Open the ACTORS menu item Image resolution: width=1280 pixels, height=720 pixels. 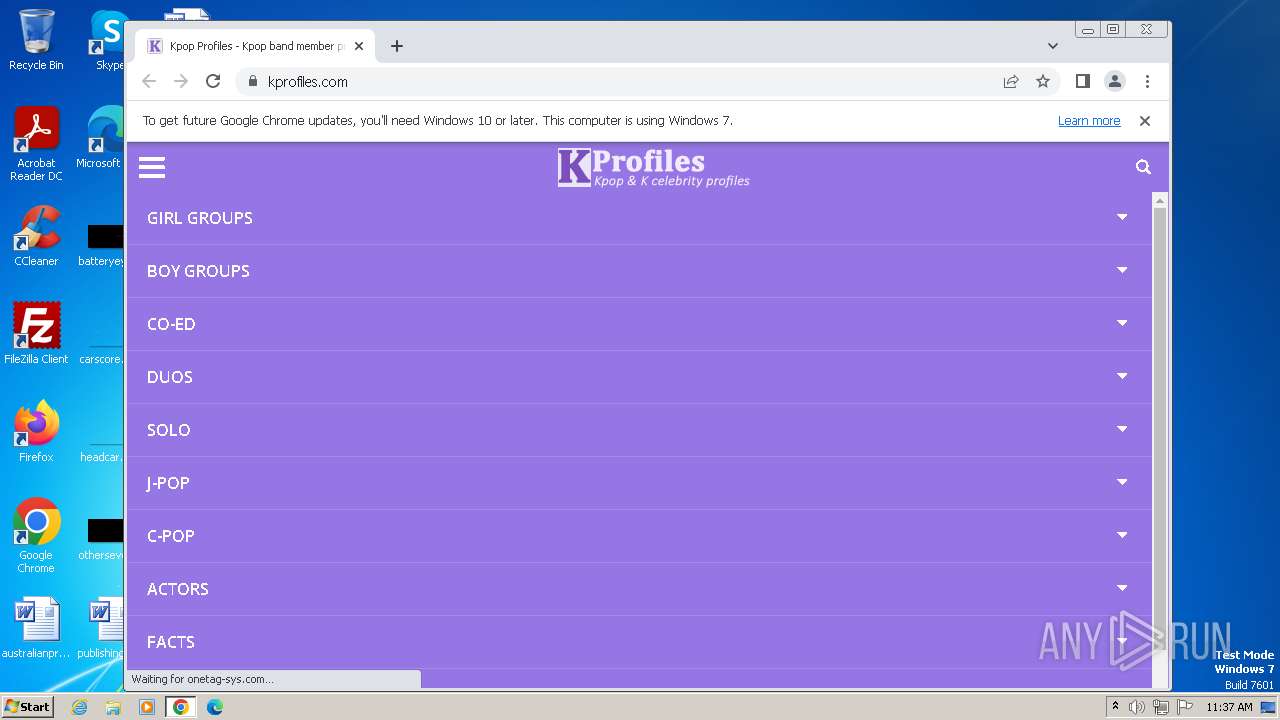(178, 589)
